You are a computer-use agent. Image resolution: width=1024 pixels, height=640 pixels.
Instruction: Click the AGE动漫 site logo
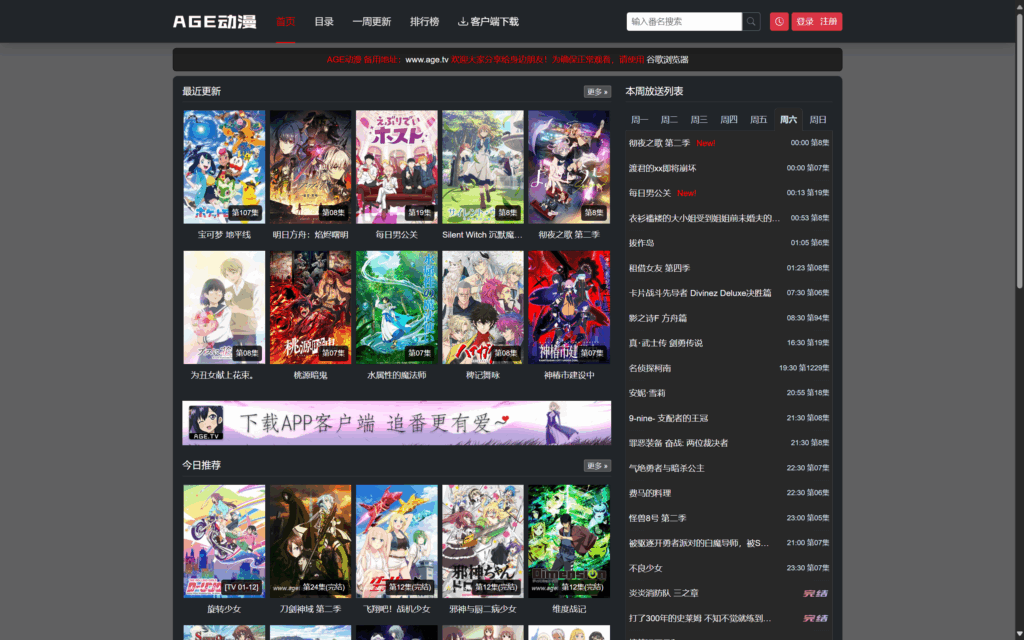[x=214, y=22]
